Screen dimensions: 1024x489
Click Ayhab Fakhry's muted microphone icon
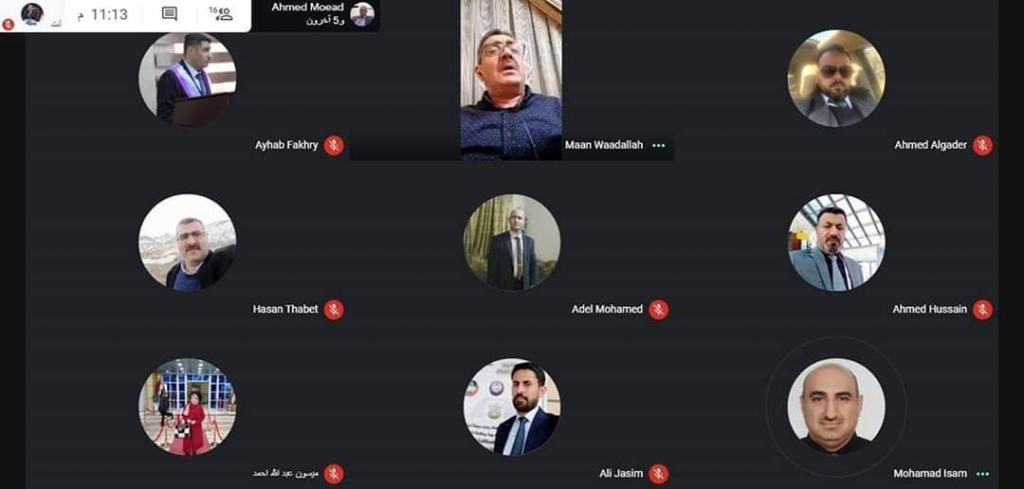(x=334, y=145)
